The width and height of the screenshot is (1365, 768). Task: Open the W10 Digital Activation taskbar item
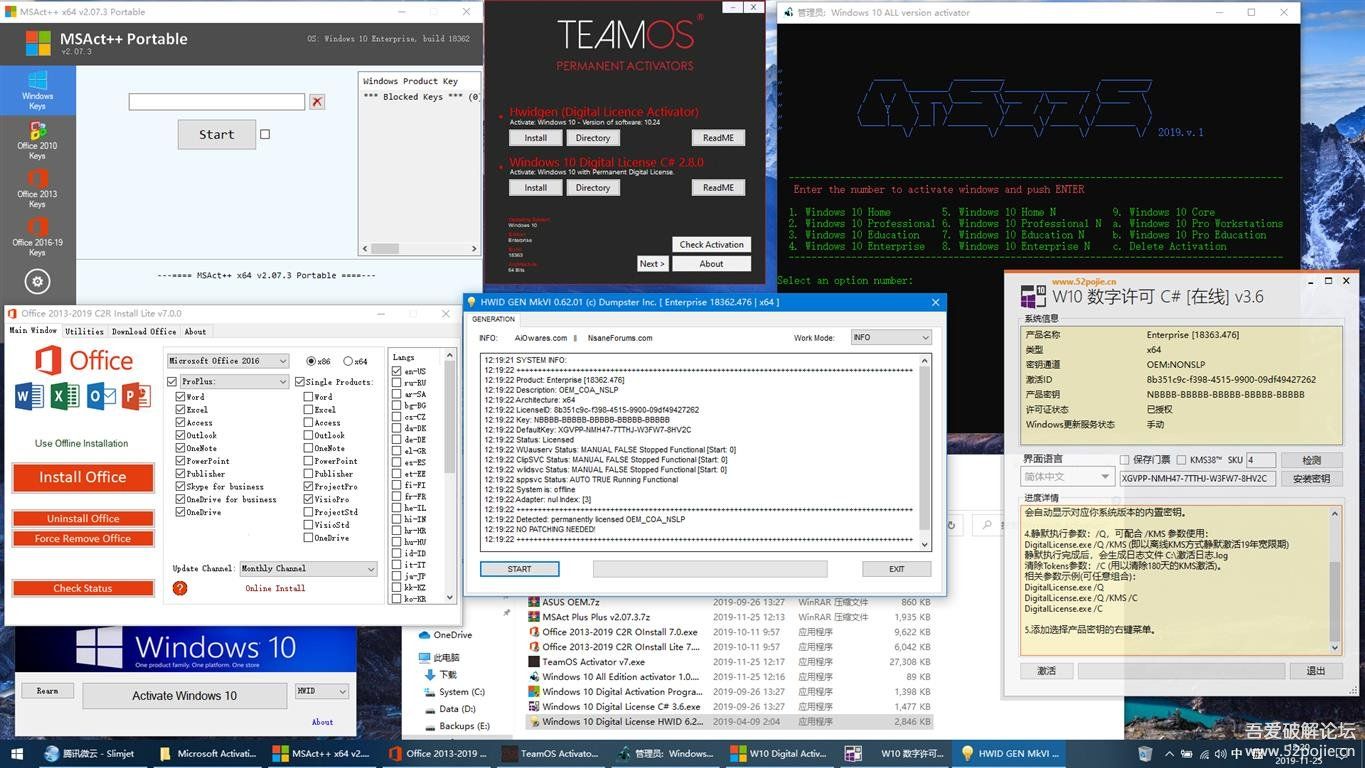pos(778,753)
